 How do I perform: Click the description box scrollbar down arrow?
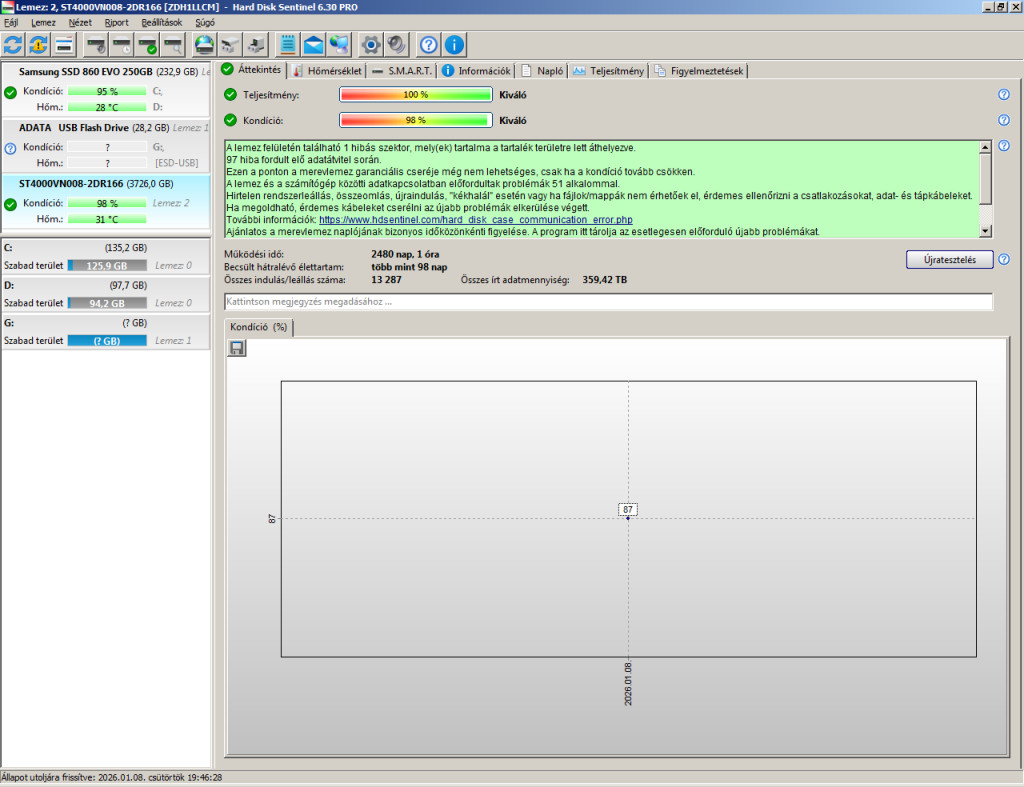click(985, 231)
